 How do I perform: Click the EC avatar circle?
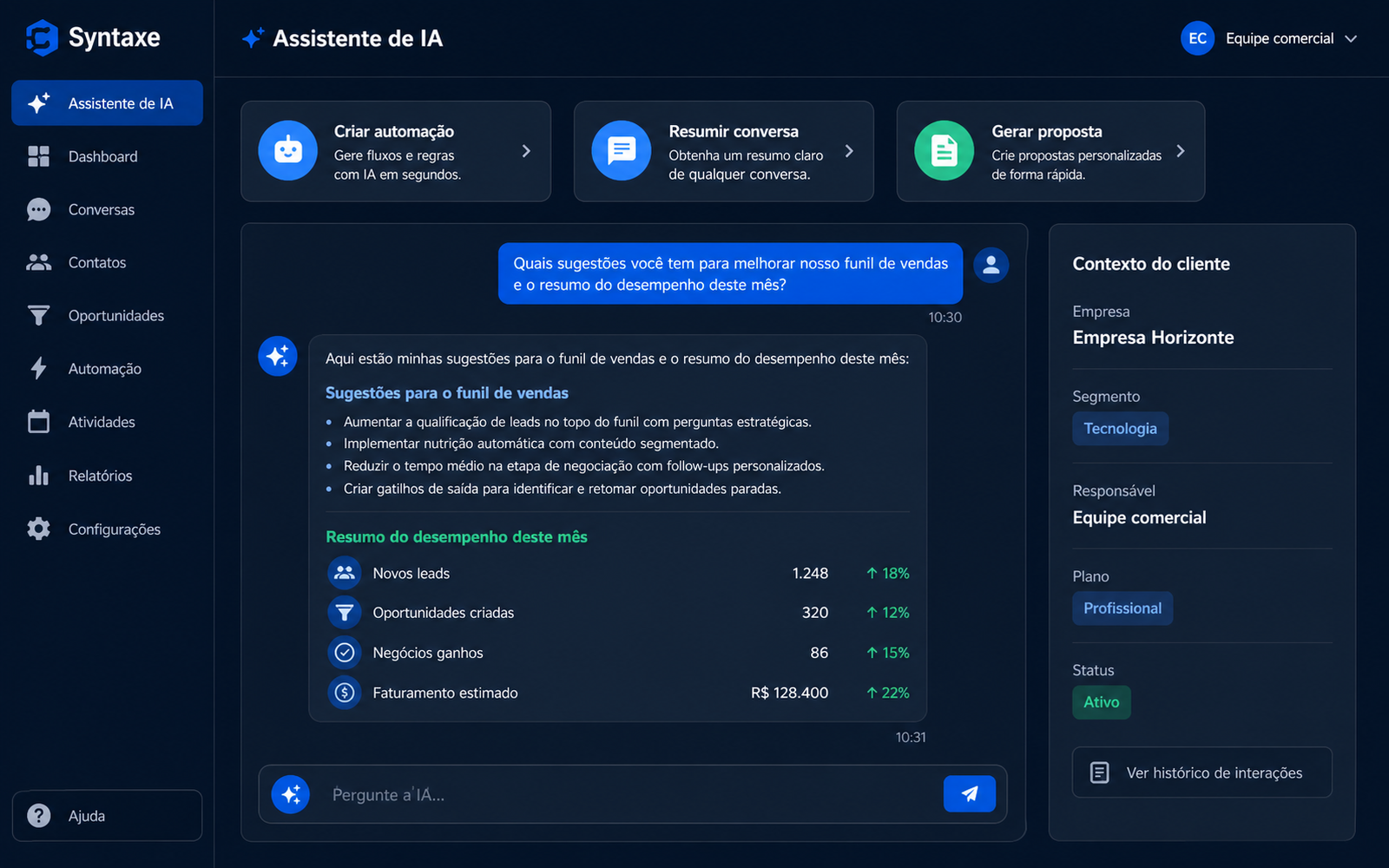(x=1197, y=38)
